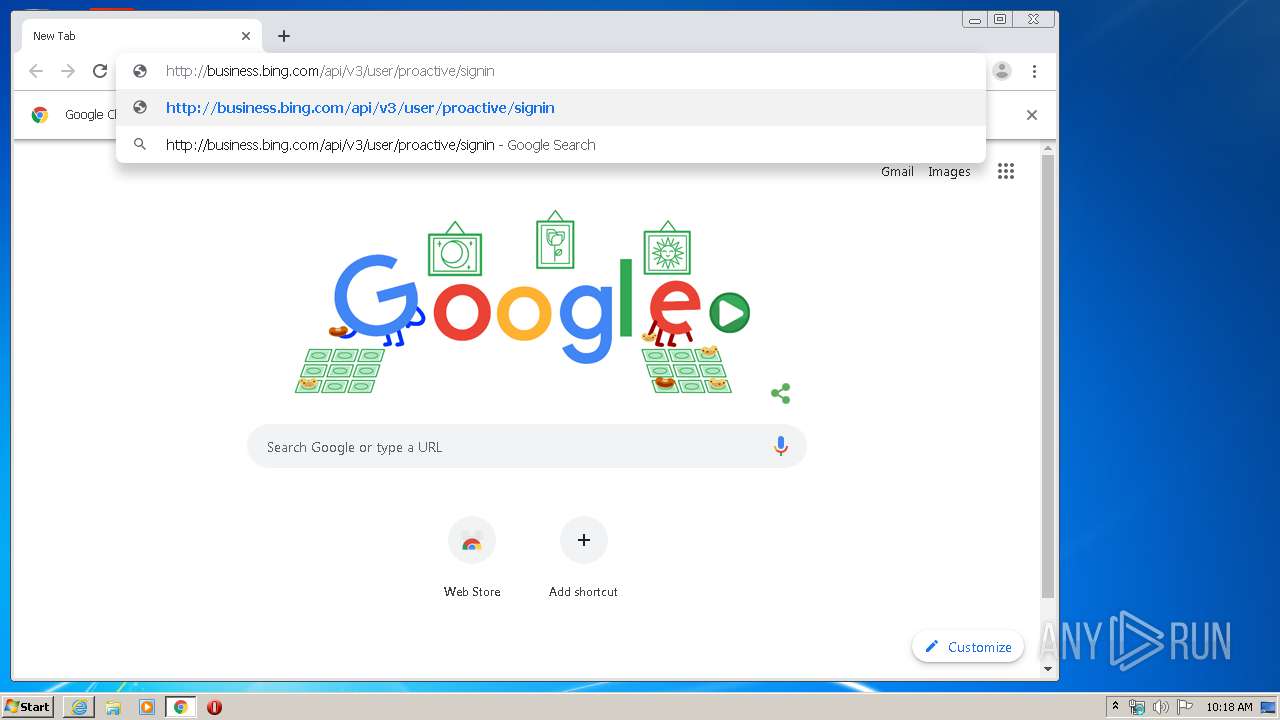Click the browser forward arrow
Image resolution: width=1280 pixels, height=720 pixels.
pos(68,71)
